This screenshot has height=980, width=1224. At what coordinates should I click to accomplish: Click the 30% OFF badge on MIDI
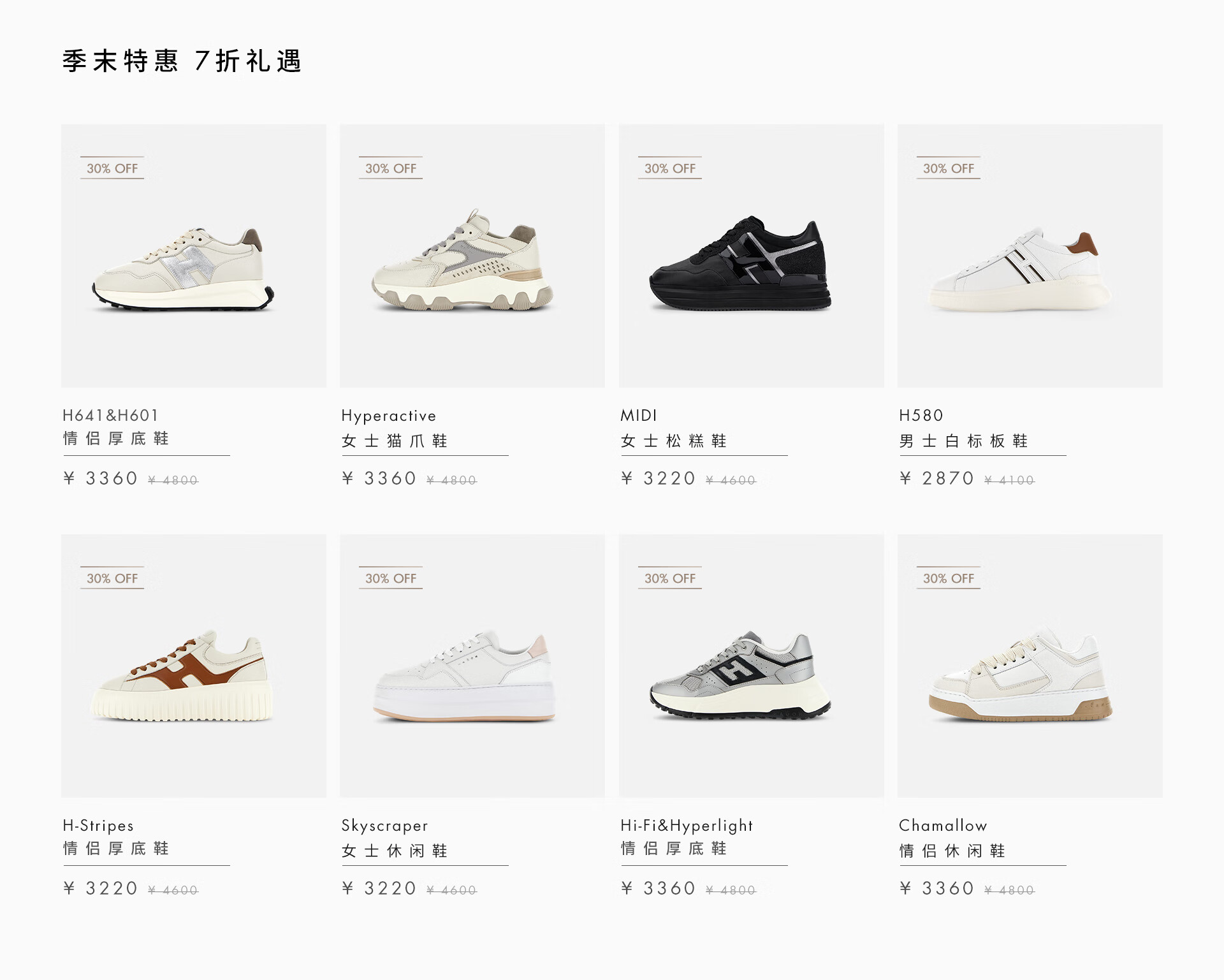tap(669, 168)
